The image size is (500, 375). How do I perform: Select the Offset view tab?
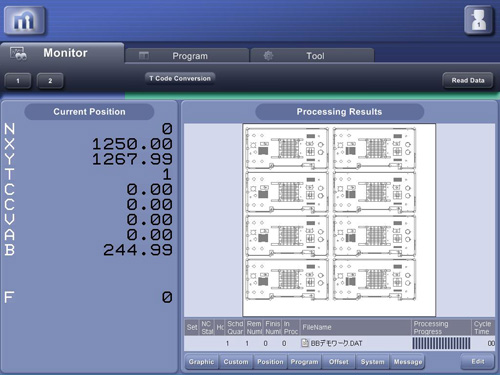pyautogui.click(x=339, y=362)
